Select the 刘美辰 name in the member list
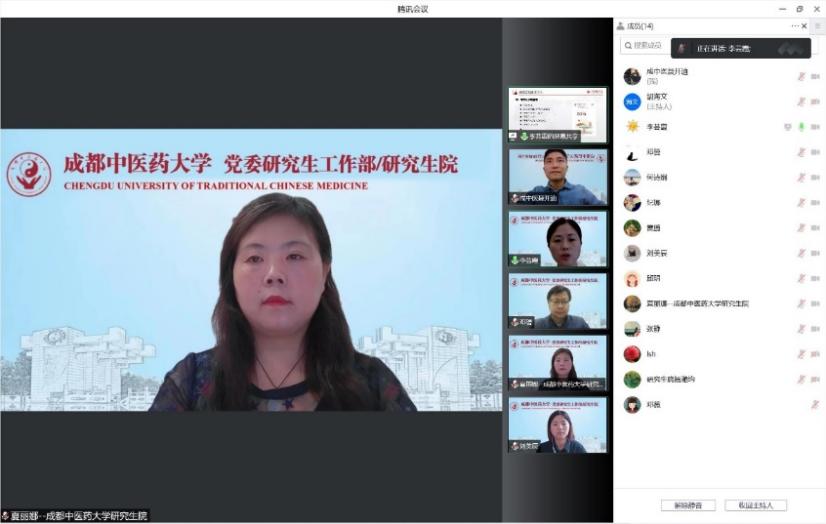Viewport: 826px width, 524px height. click(x=656, y=253)
